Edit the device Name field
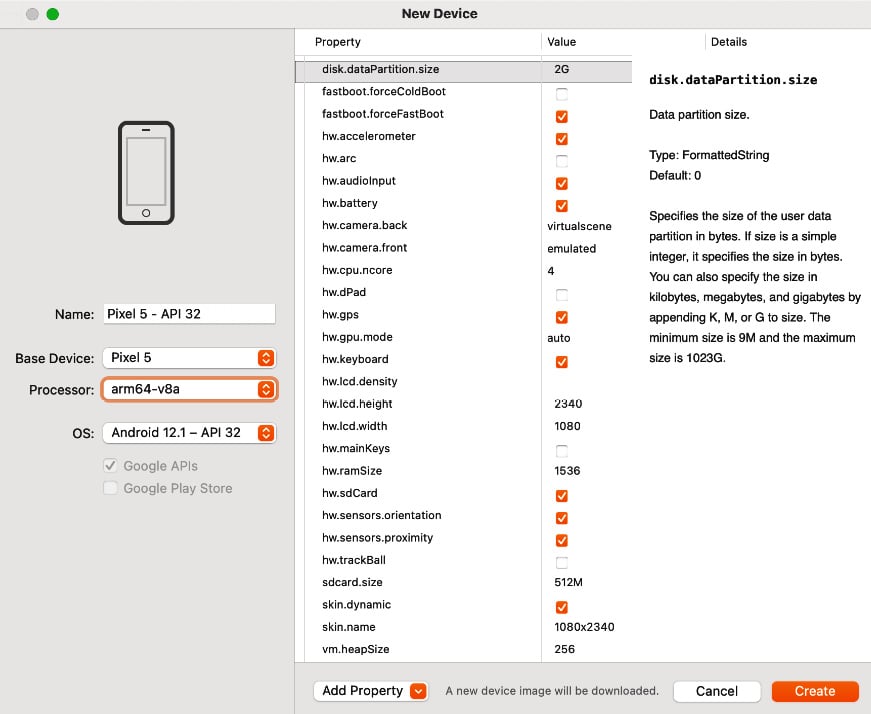The image size is (871, 714). coord(189,314)
